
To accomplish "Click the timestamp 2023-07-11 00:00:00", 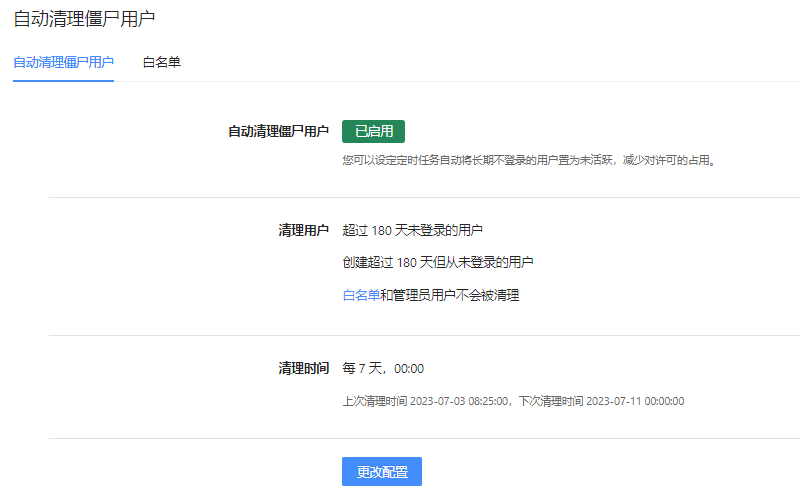I will (x=635, y=401).
